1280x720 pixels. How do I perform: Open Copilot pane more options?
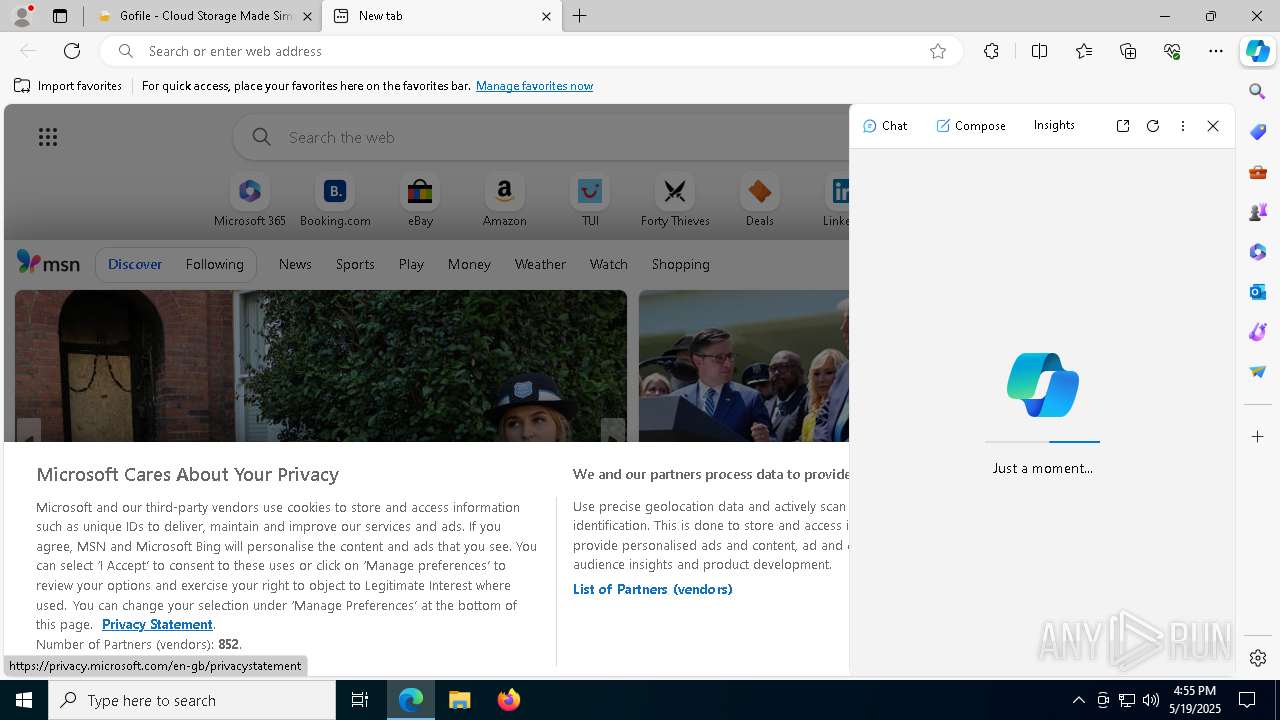pyautogui.click(x=1183, y=126)
